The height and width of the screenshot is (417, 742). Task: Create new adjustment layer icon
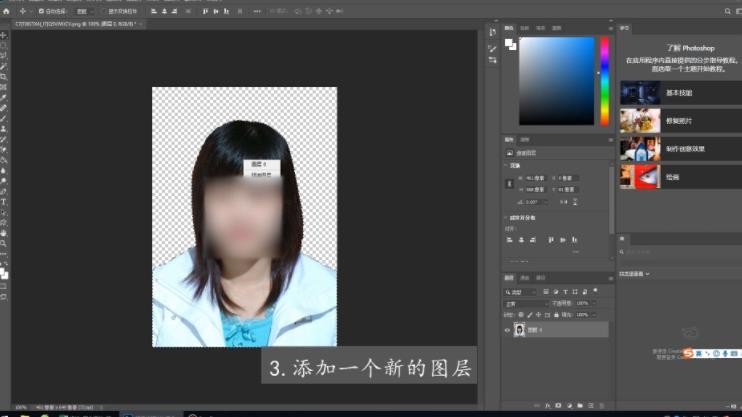(569, 406)
